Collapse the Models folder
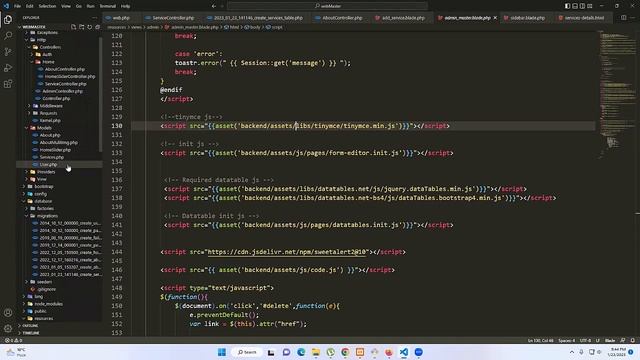The image size is (640, 360). [x=44, y=128]
